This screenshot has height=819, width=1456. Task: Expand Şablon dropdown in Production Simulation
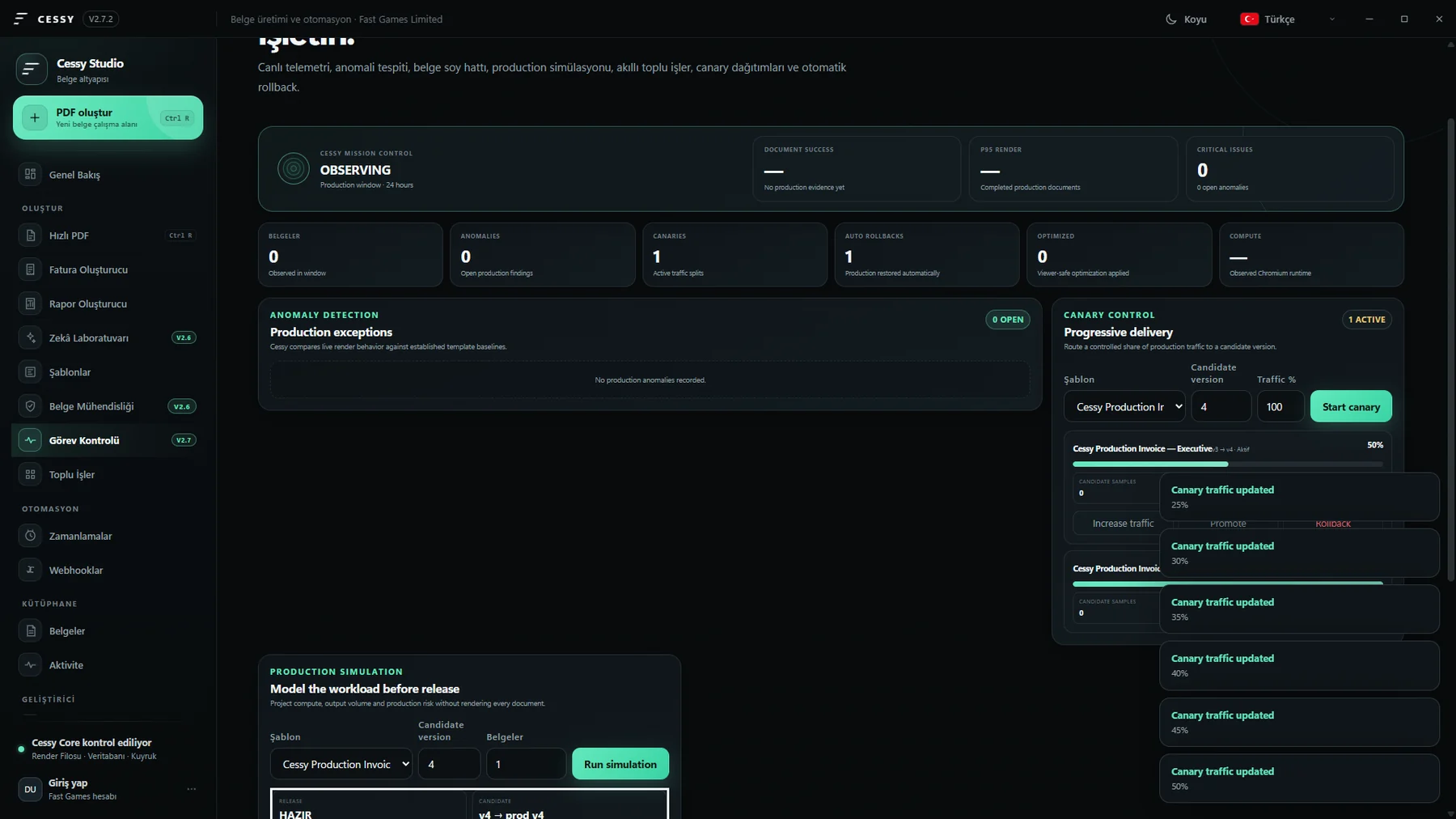click(x=341, y=764)
